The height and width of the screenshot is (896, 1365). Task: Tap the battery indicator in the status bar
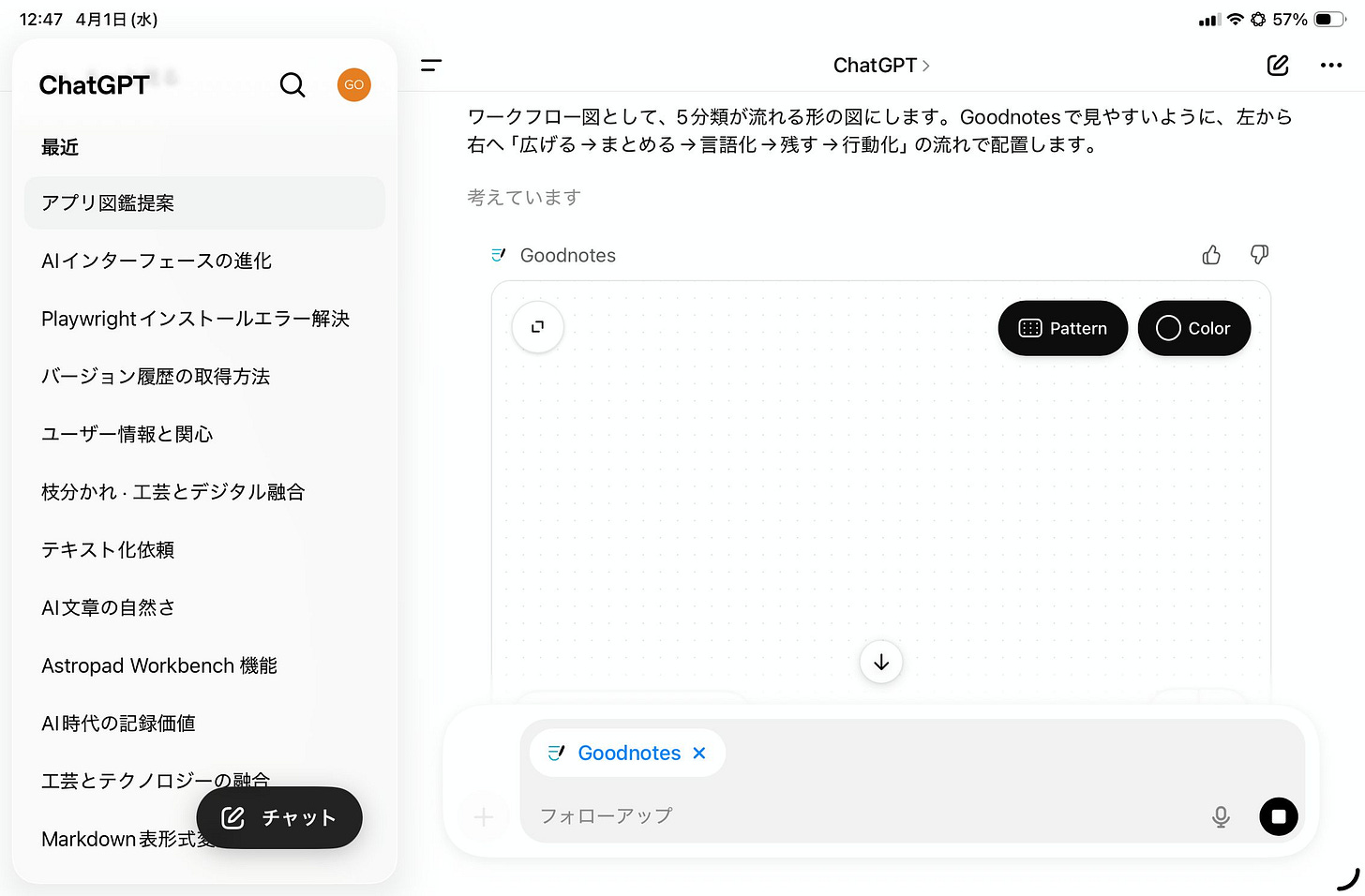tap(1329, 19)
